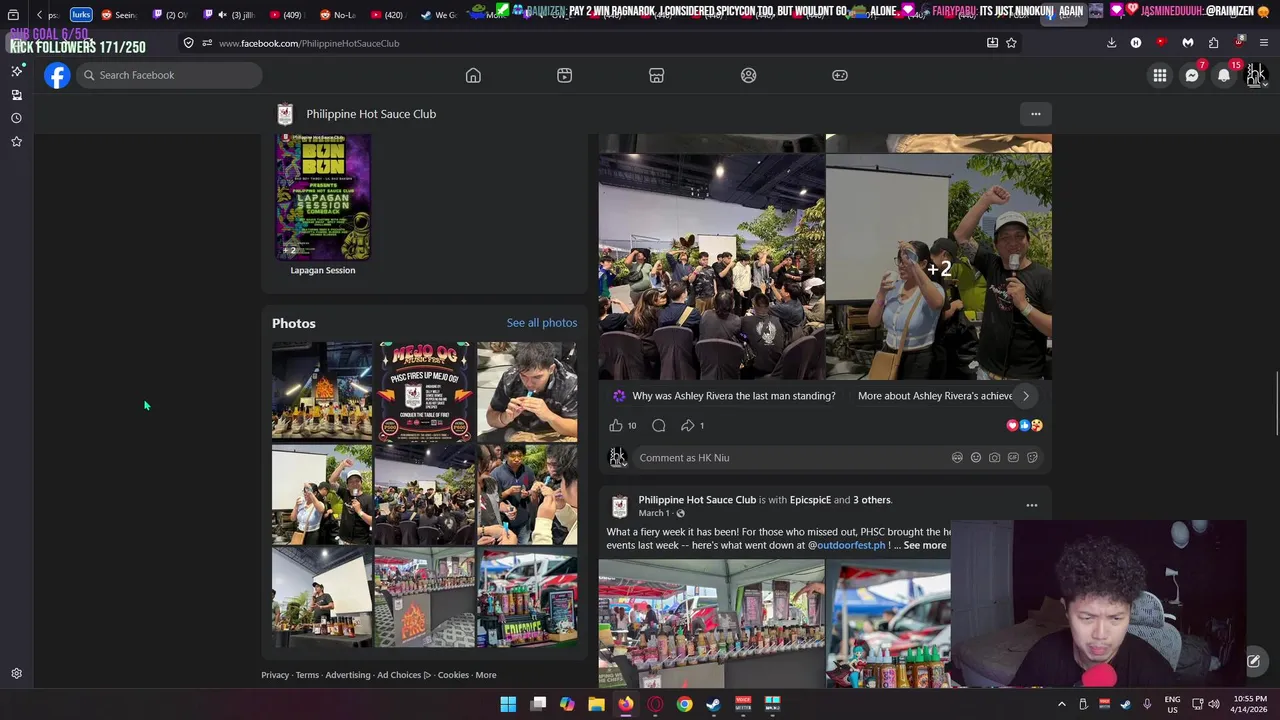Open the Advertising footer link
The height and width of the screenshot is (720, 1280).
[x=348, y=675]
